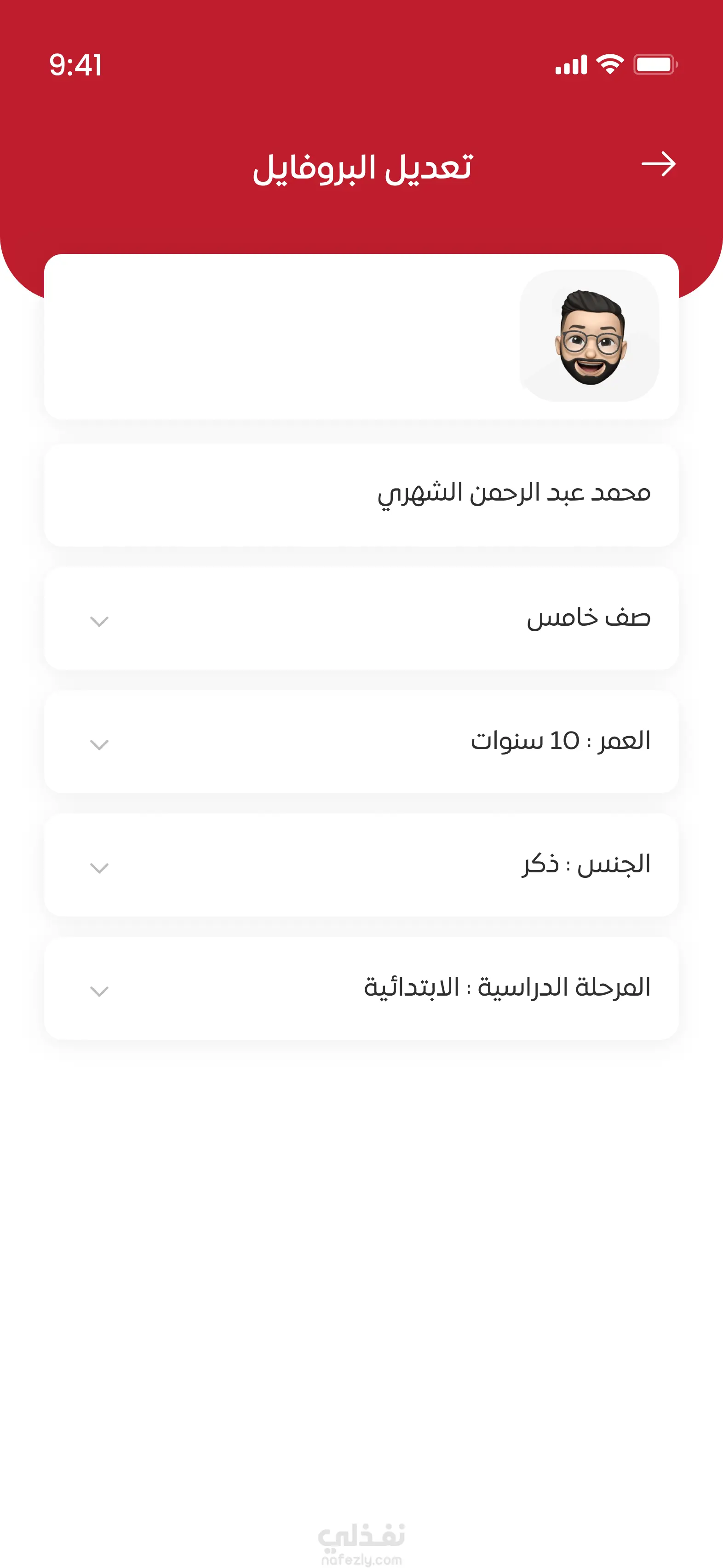Select the العمر : 10 سنوات field text
This screenshot has width=723, height=1568.
coord(560,741)
